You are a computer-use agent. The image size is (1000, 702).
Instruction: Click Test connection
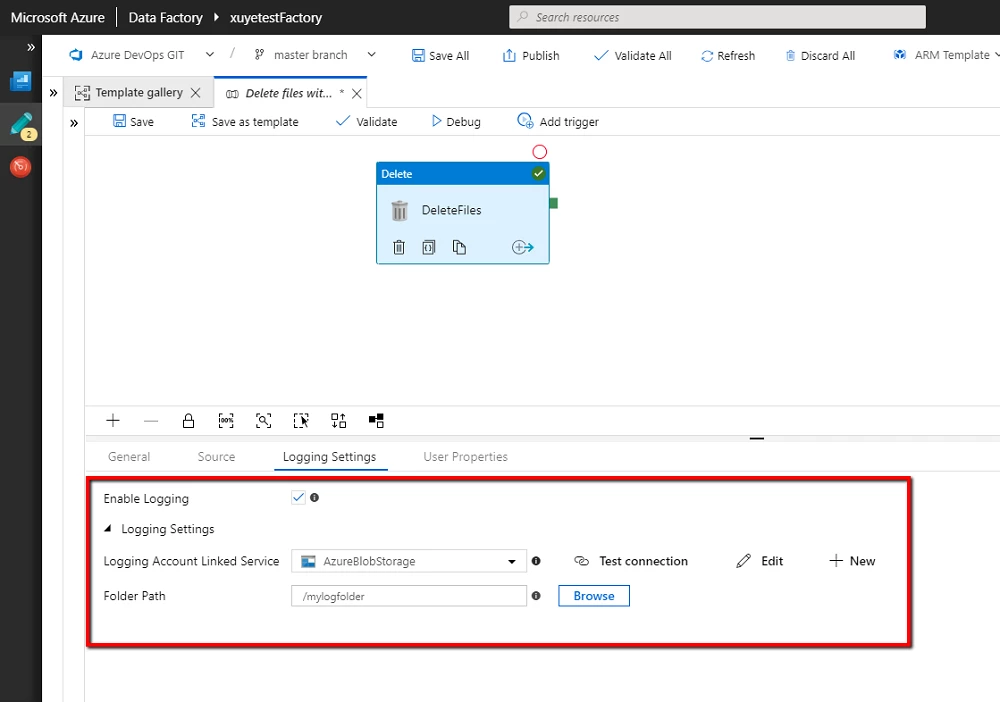(x=631, y=561)
